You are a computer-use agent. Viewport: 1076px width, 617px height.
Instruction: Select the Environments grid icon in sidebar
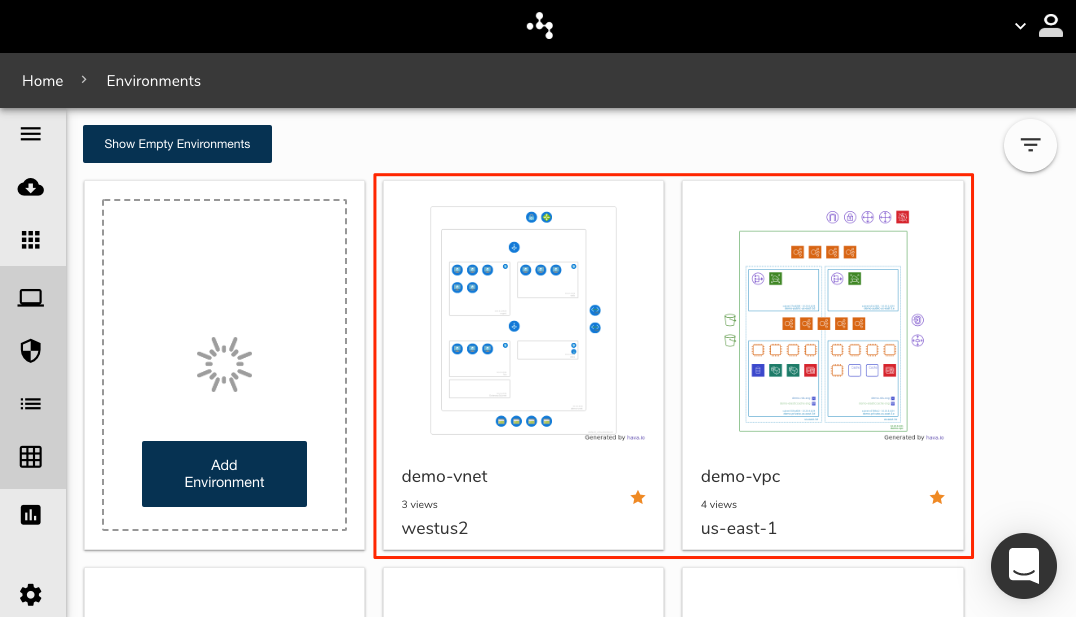click(31, 240)
